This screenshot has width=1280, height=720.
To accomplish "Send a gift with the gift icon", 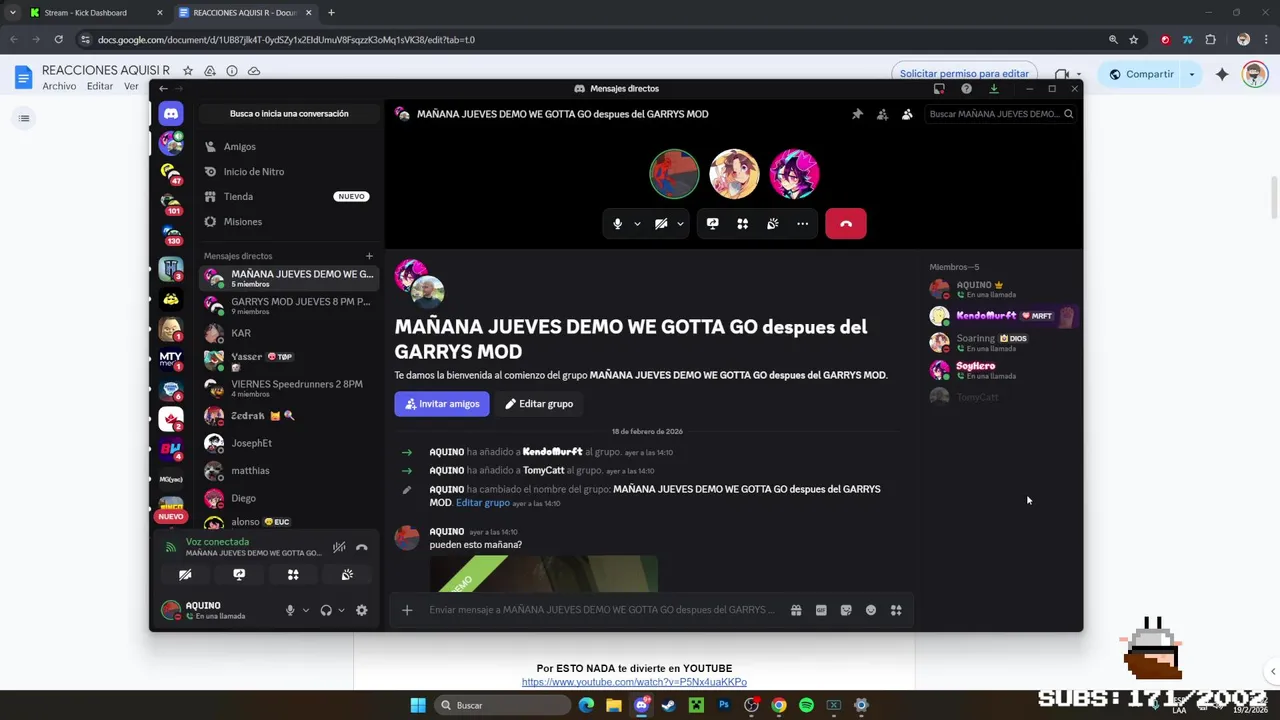I will [796, 610].
